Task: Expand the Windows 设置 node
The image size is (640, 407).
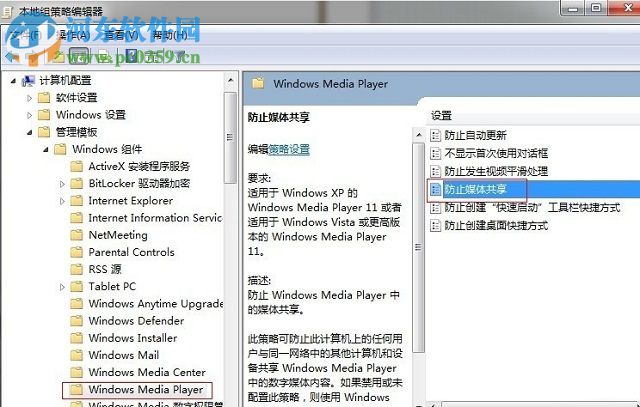Action: coord(29,115)
